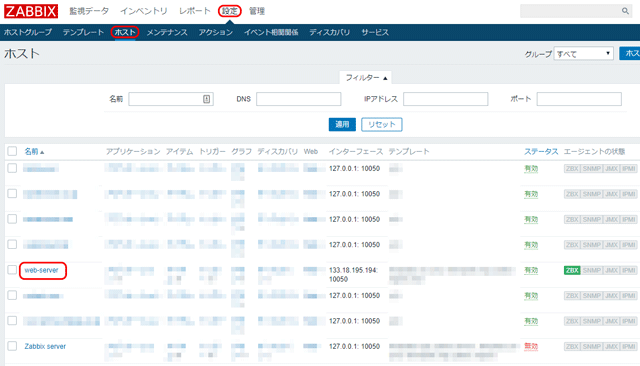The width and height of the screenshot is (640, 366).
Task: Click the DNS filter input field
Action: click(298, 99)
